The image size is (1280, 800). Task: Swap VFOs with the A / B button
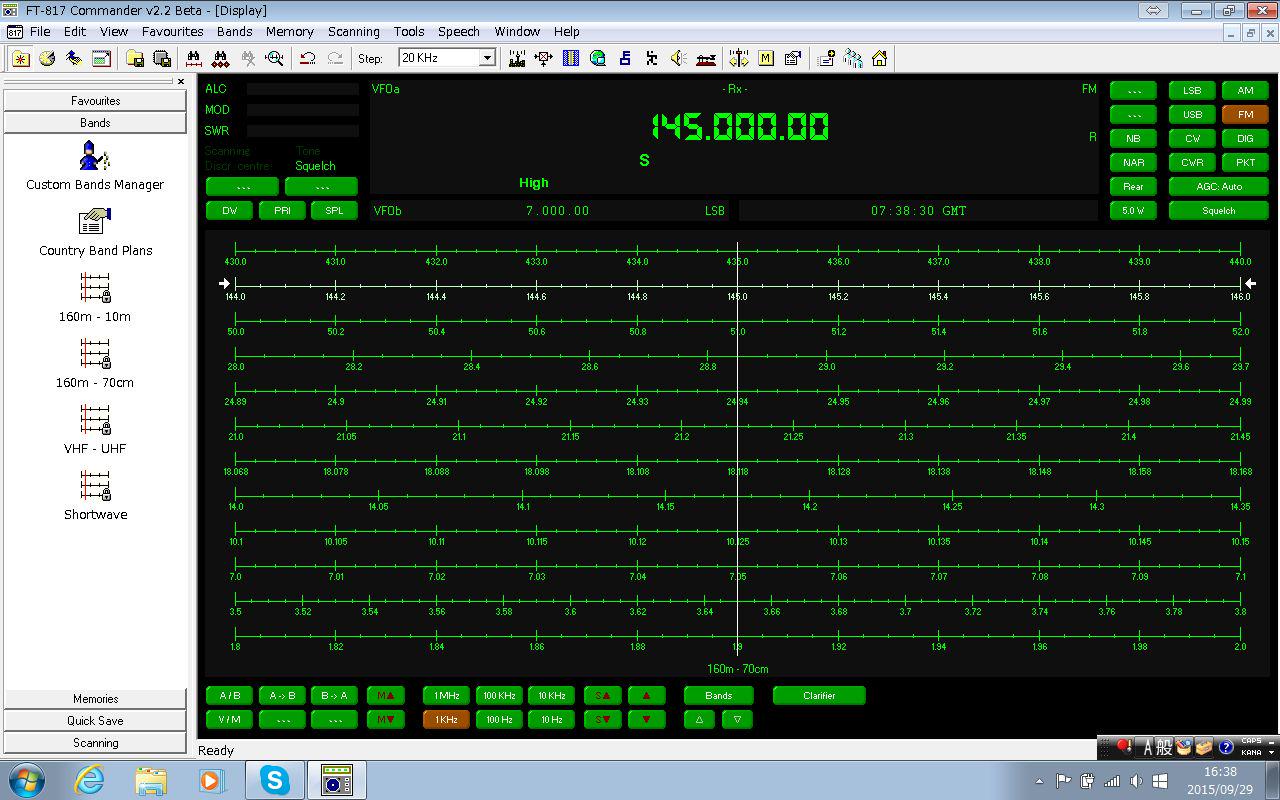coord(229,695)
